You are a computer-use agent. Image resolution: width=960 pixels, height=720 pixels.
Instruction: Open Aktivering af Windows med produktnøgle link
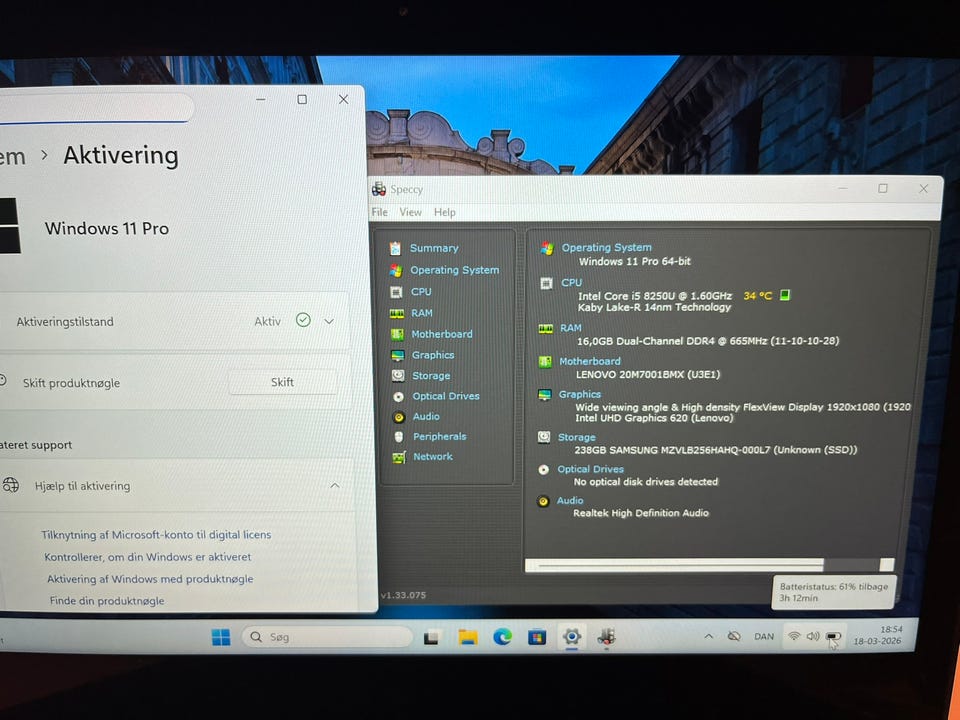pos(150,579)
